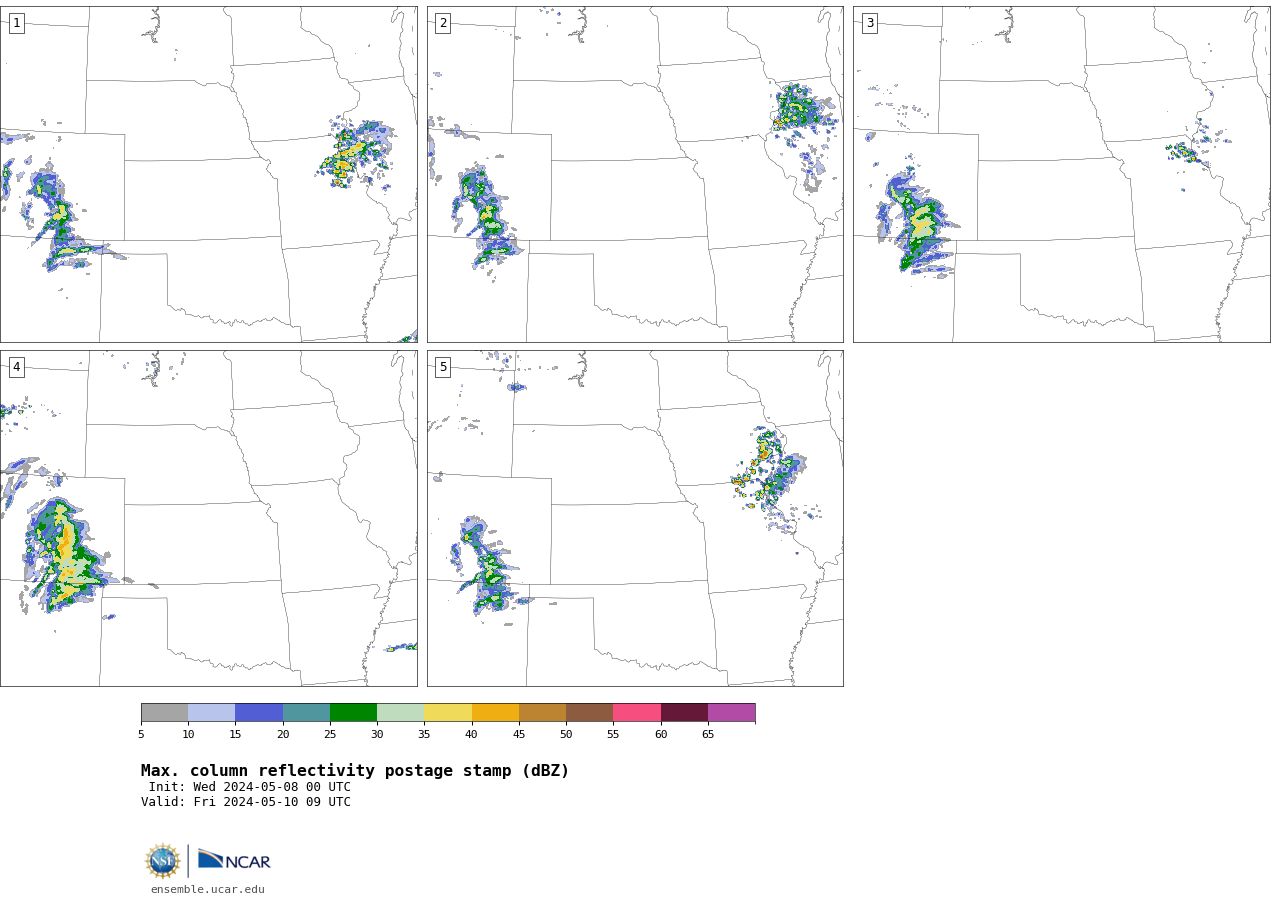Click the maroon 60-65 dBZ swatch
This screenshot has width=1280, height=901.
(684, 712)
